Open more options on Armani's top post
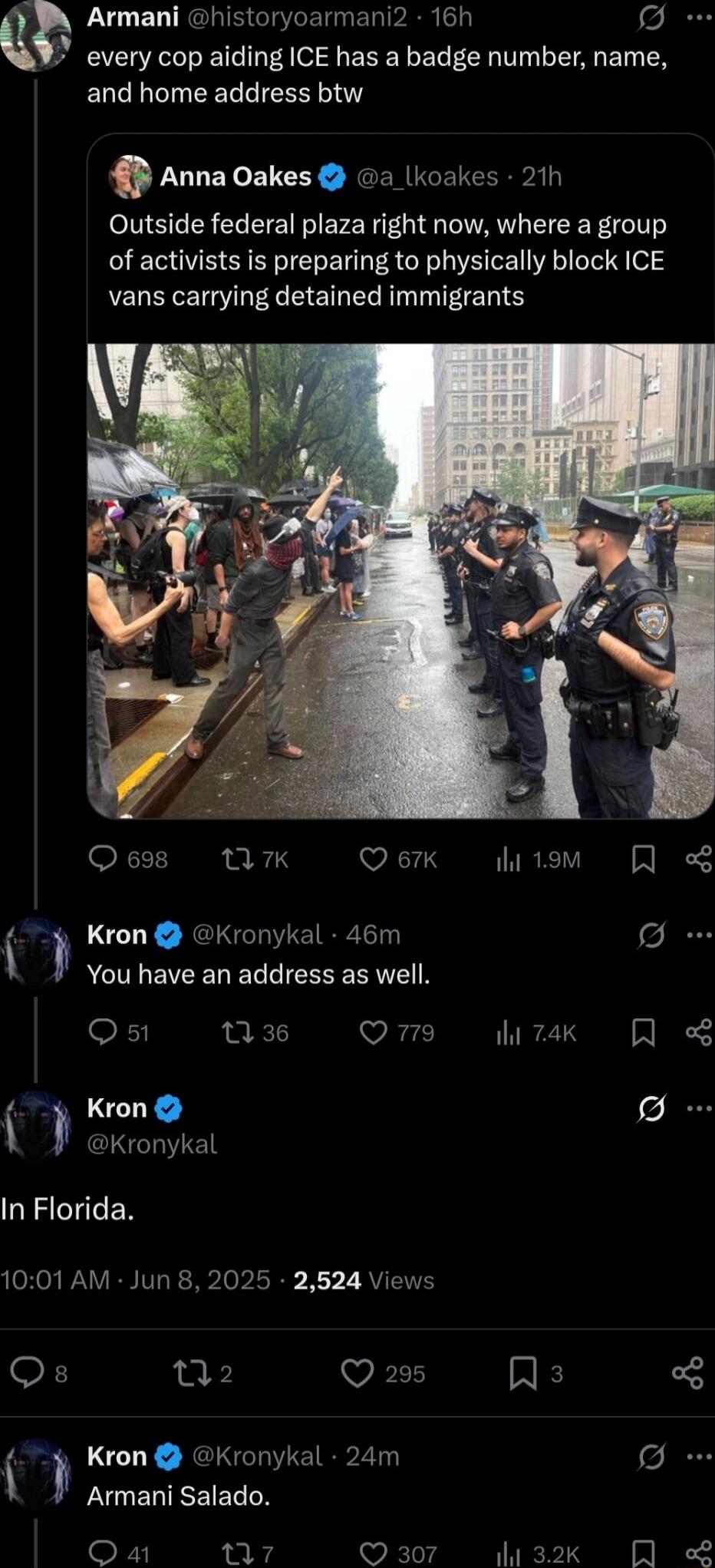 [x=699, y=17]
